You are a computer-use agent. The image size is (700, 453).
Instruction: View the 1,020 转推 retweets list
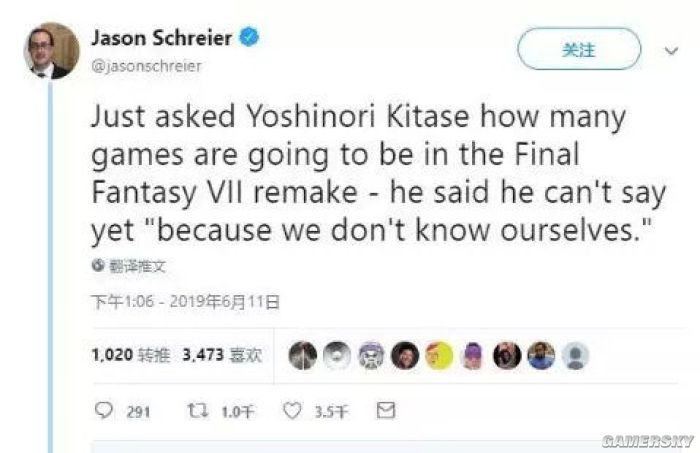point(131,355)
